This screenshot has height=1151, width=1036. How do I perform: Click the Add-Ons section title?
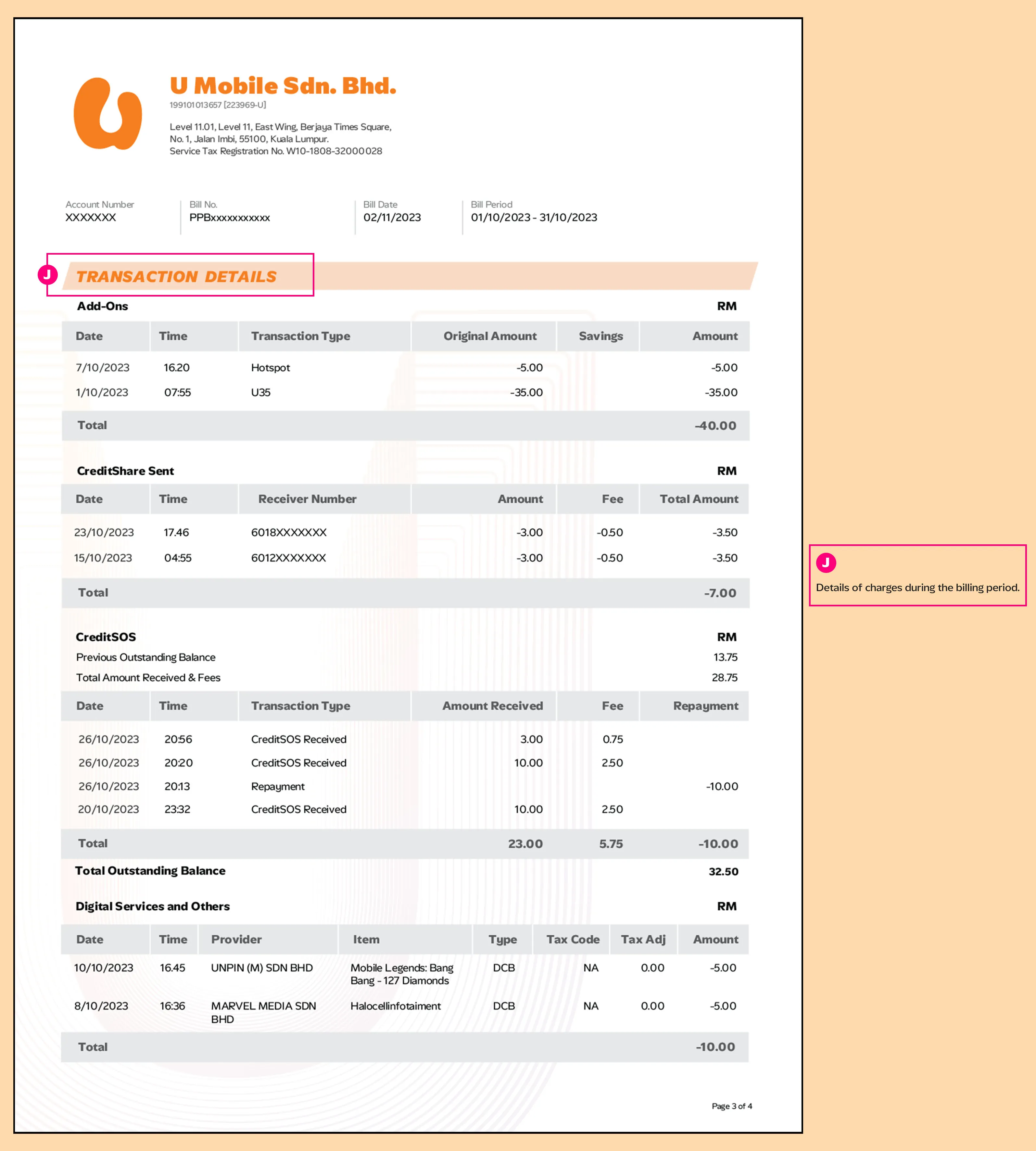click(102, 306)
